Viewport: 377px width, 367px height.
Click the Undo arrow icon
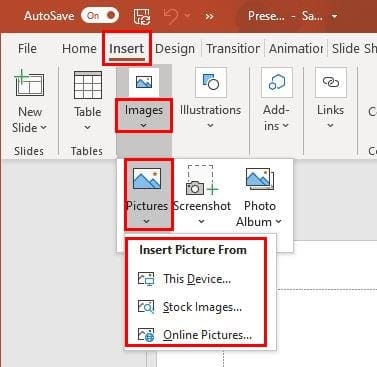pos(171,16)
